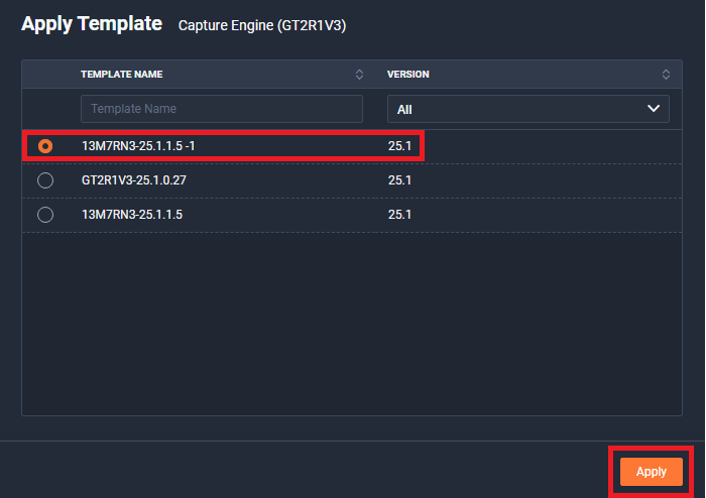Click version 25.1 in the highlighted first row
Screen dimensions: 706x498
tap(399, 146)
